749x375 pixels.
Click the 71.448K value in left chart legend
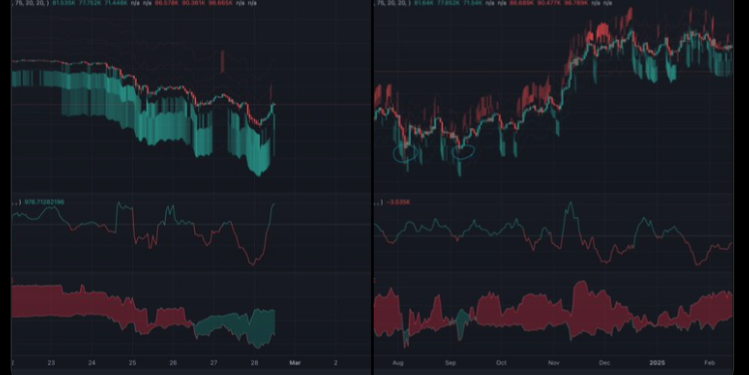pos(115,3)
